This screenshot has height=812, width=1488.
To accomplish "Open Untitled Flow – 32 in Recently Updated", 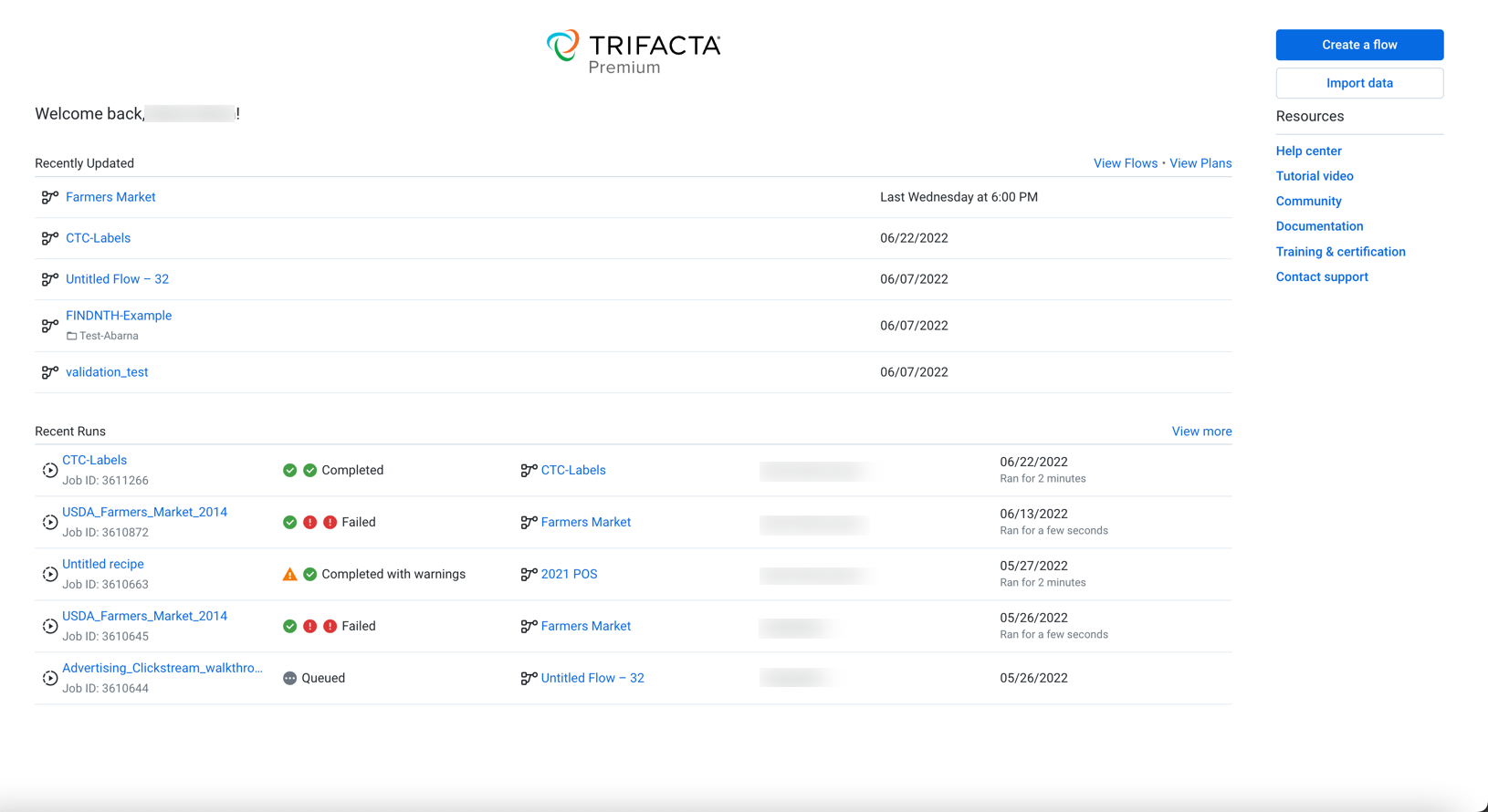I will click(117, 279).
